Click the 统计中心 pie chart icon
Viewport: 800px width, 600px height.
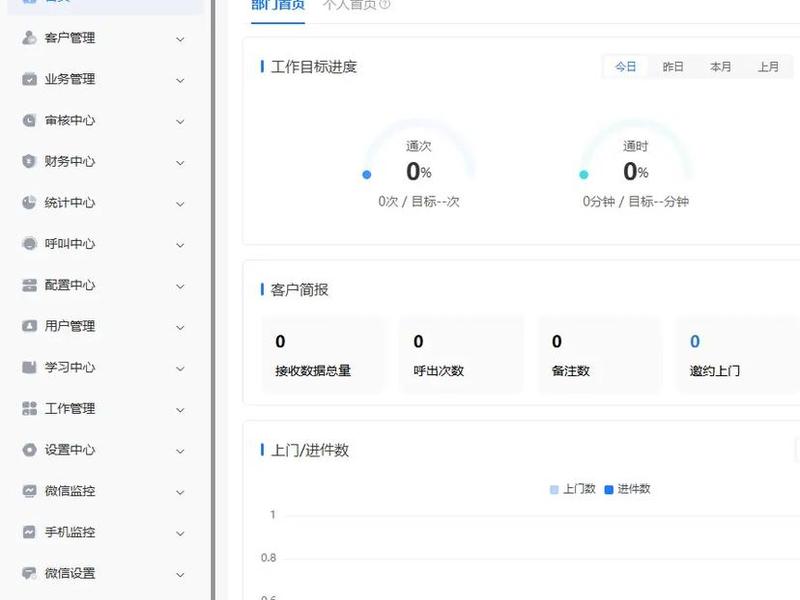click(30, 203)
